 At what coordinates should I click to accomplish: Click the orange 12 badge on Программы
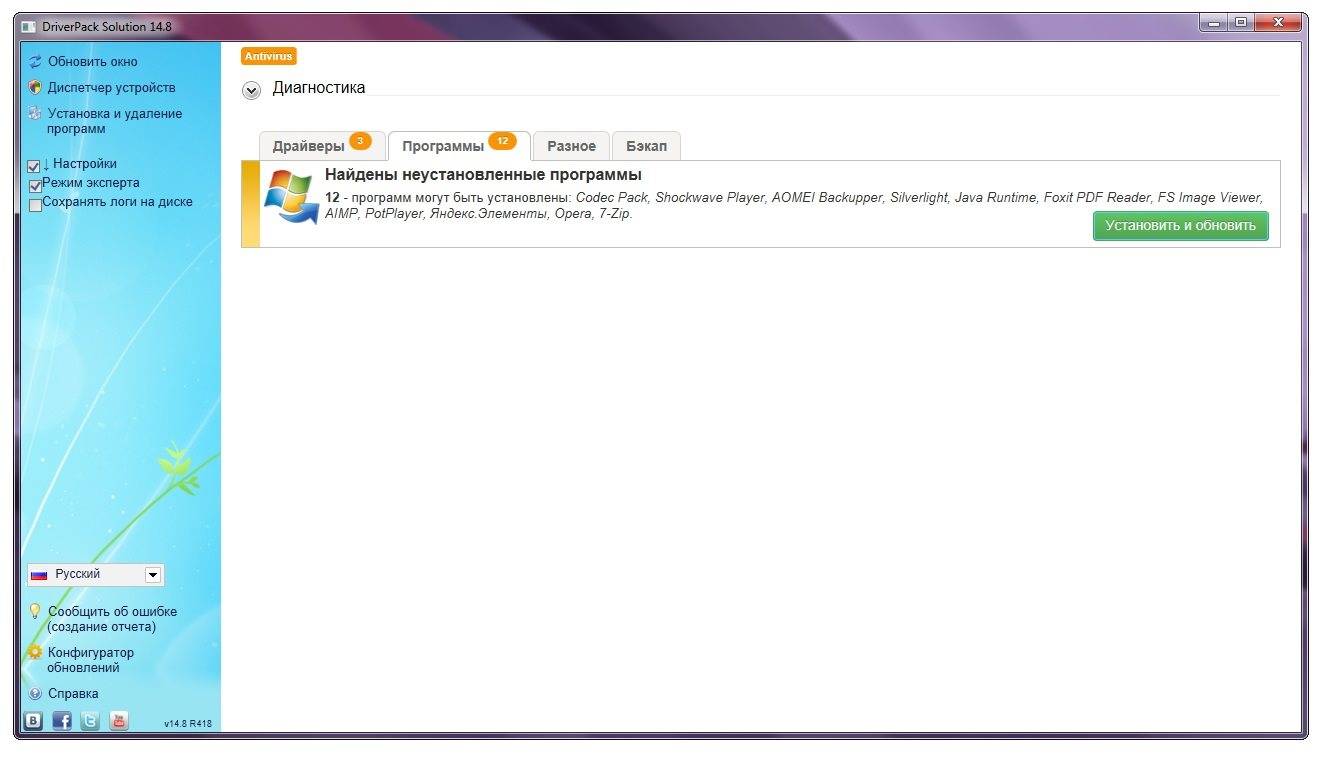coord(502,141)
